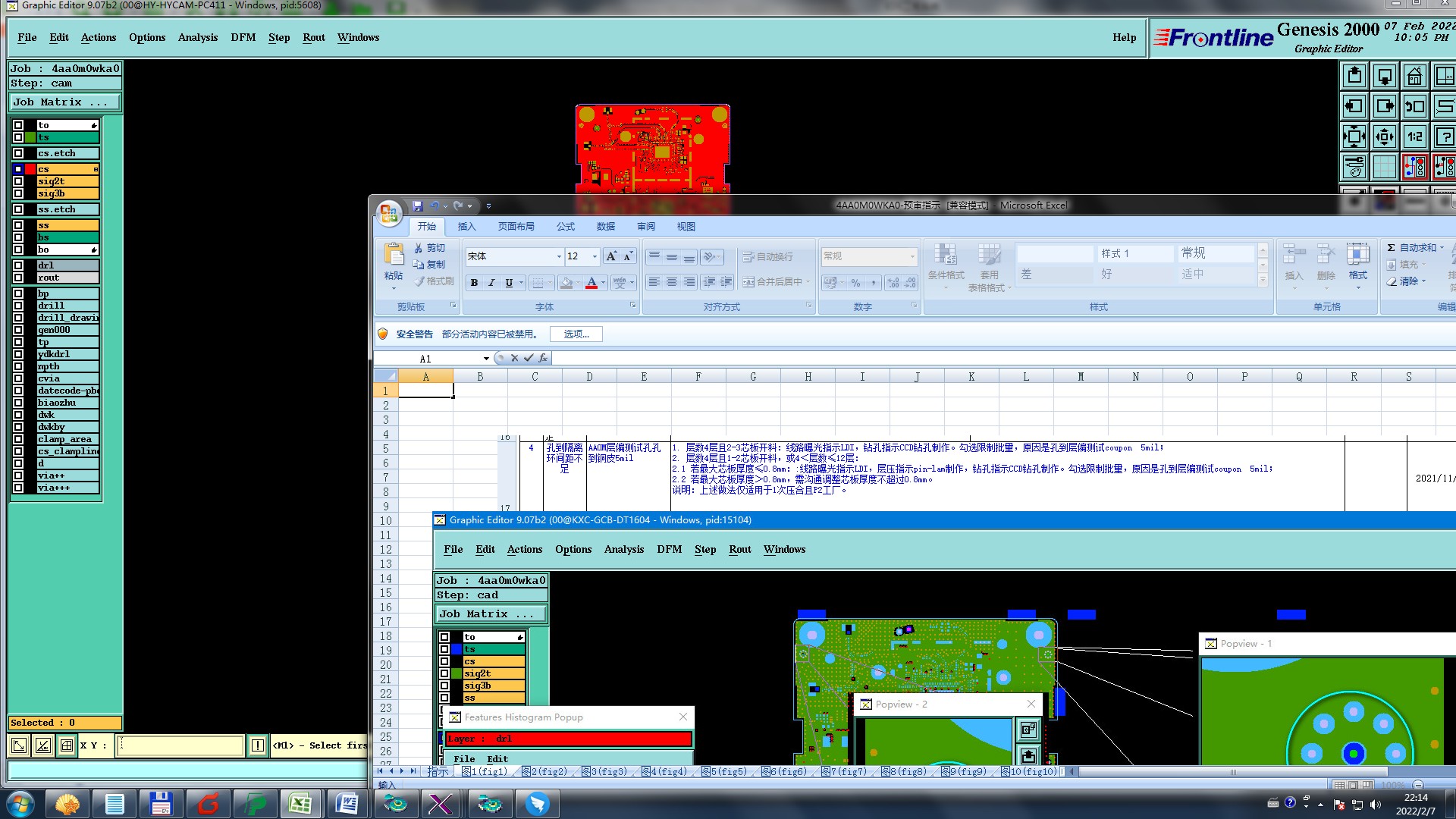Open the Name Box dropdown arrow
Screen dimensions: 1456x819
coord(486,359)
